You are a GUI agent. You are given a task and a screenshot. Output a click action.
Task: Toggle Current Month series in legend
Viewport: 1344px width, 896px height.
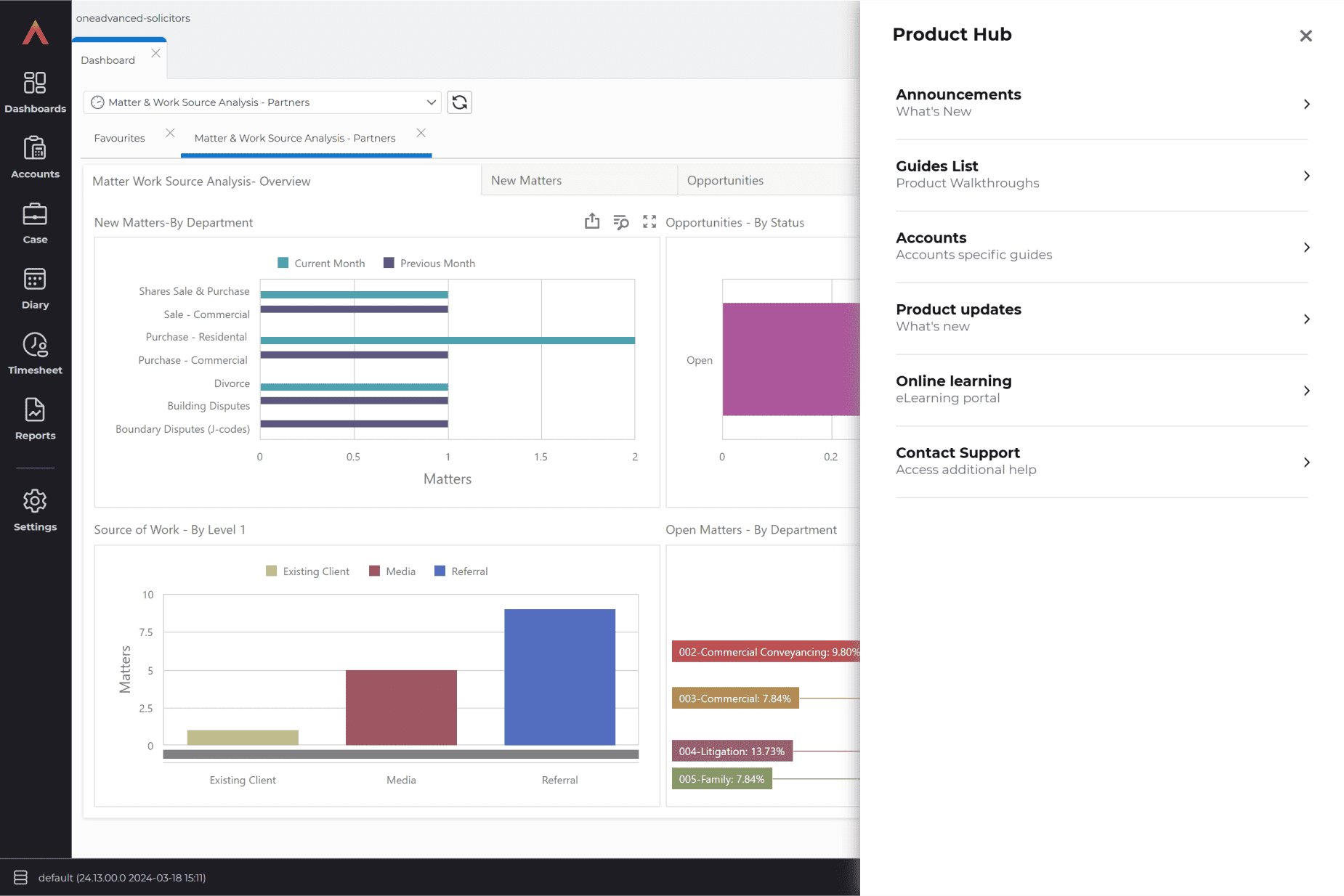click(x=321, y=264)
